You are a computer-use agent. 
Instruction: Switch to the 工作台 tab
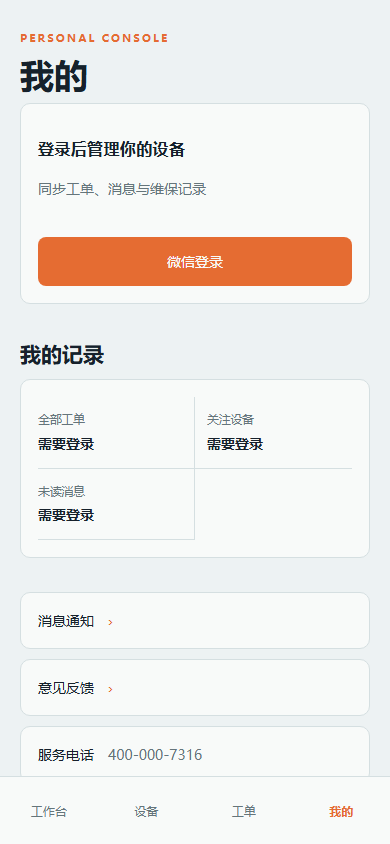coord(49,812)
